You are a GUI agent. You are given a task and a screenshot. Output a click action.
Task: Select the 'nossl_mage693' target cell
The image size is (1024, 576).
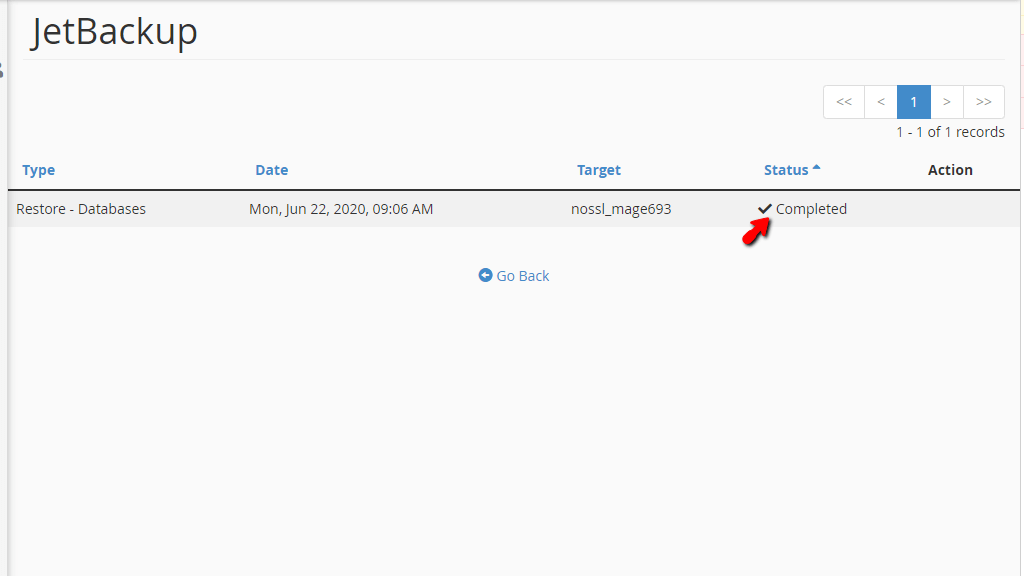tap(621, 210)
